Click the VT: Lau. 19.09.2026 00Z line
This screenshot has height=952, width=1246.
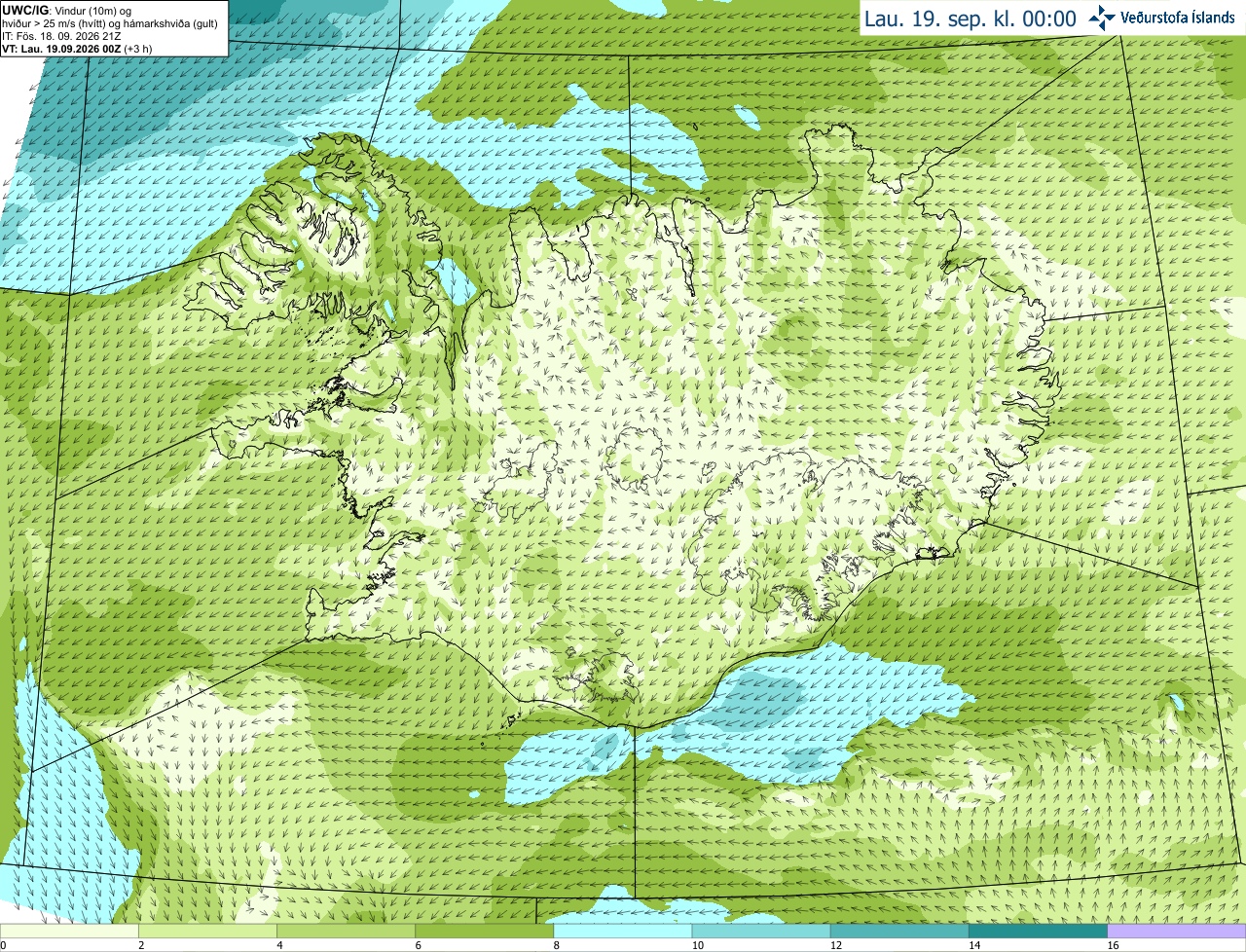tap(77, 49)
